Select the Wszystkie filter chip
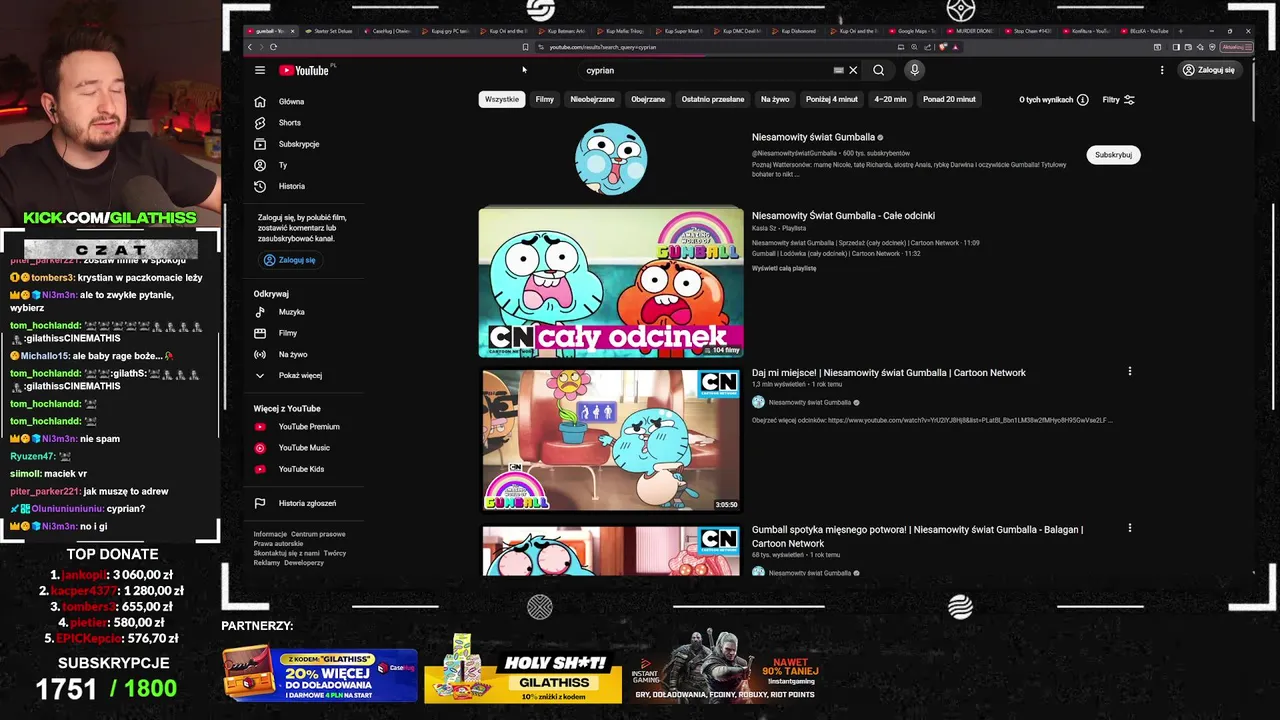Screen dimensions: 1280x720 click(502, 99)
